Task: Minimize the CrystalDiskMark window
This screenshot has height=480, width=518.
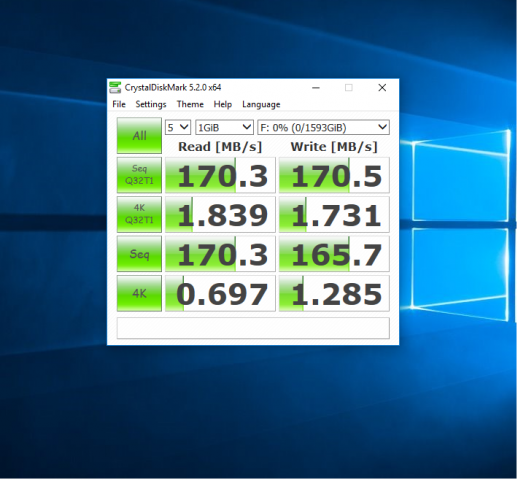Action: (x=316, y=88)
